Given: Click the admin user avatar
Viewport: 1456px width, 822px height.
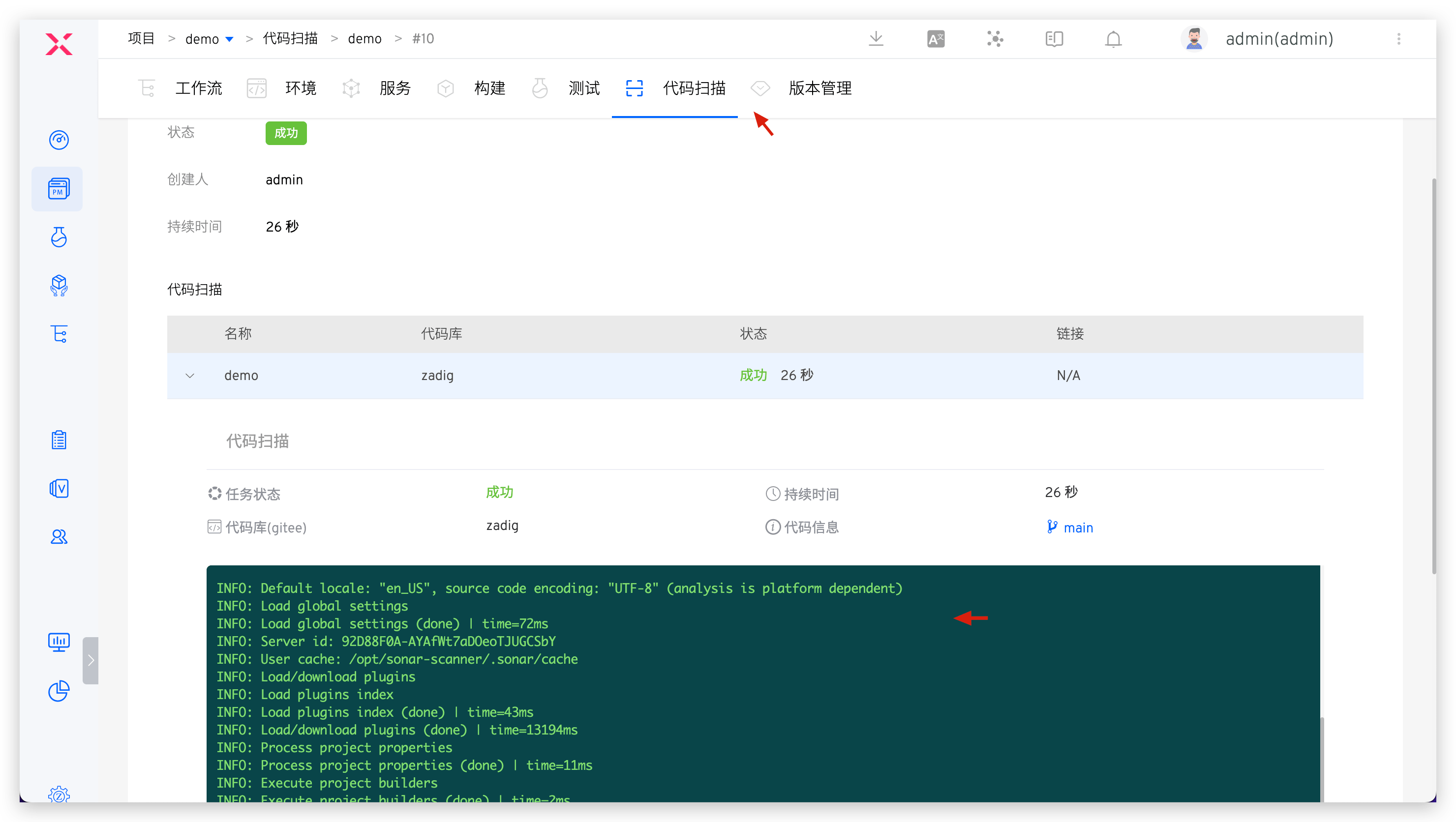Looking at the screenshot, I should tap(1194, 39).
